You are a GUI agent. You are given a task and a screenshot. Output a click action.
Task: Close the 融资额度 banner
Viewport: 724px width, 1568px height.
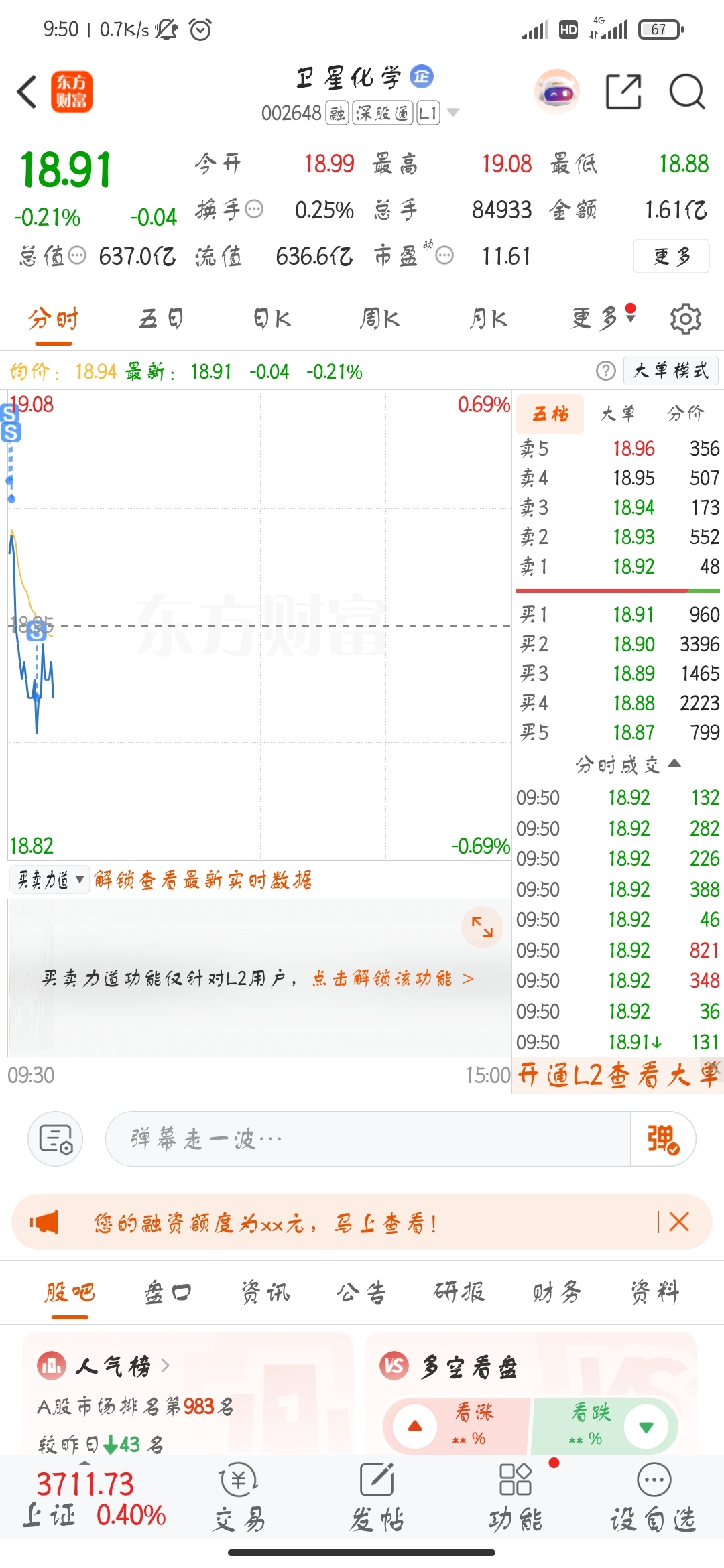[679, 1222]
